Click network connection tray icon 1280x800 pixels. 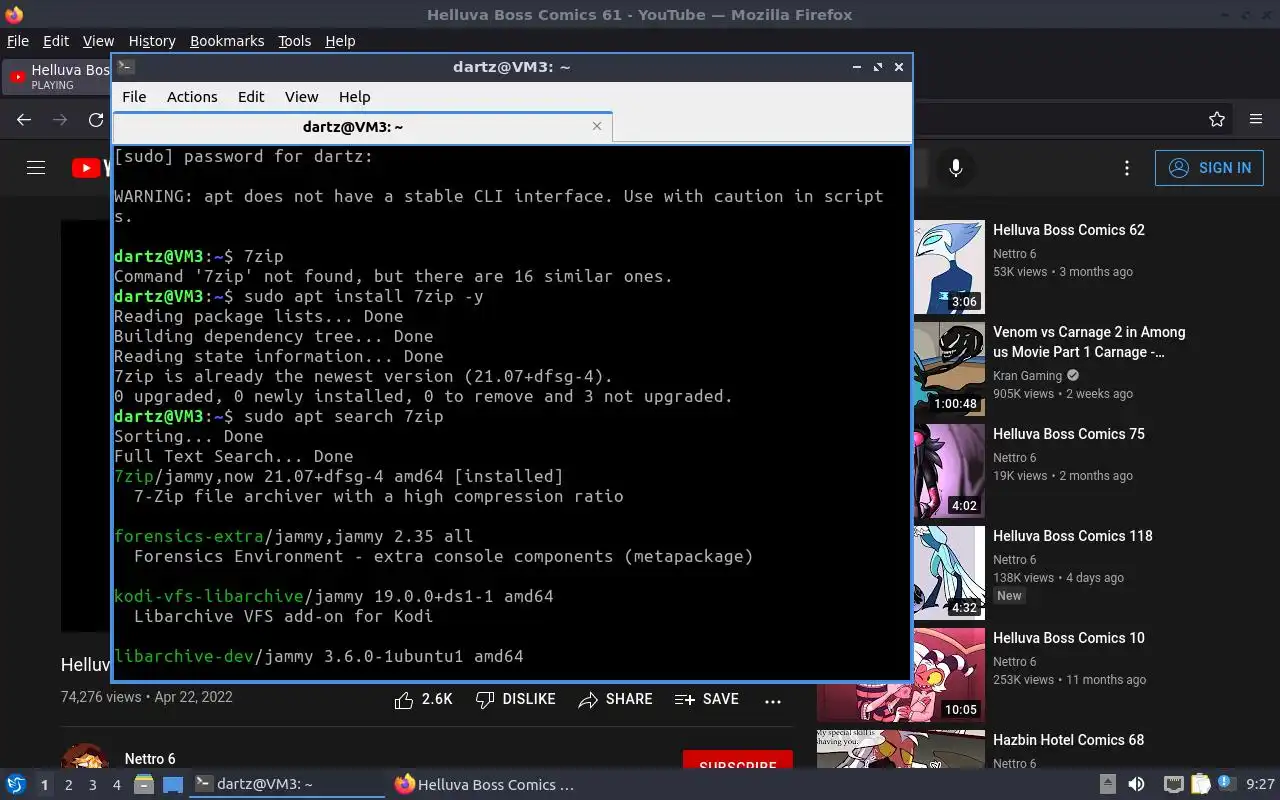coord(1174,785)
